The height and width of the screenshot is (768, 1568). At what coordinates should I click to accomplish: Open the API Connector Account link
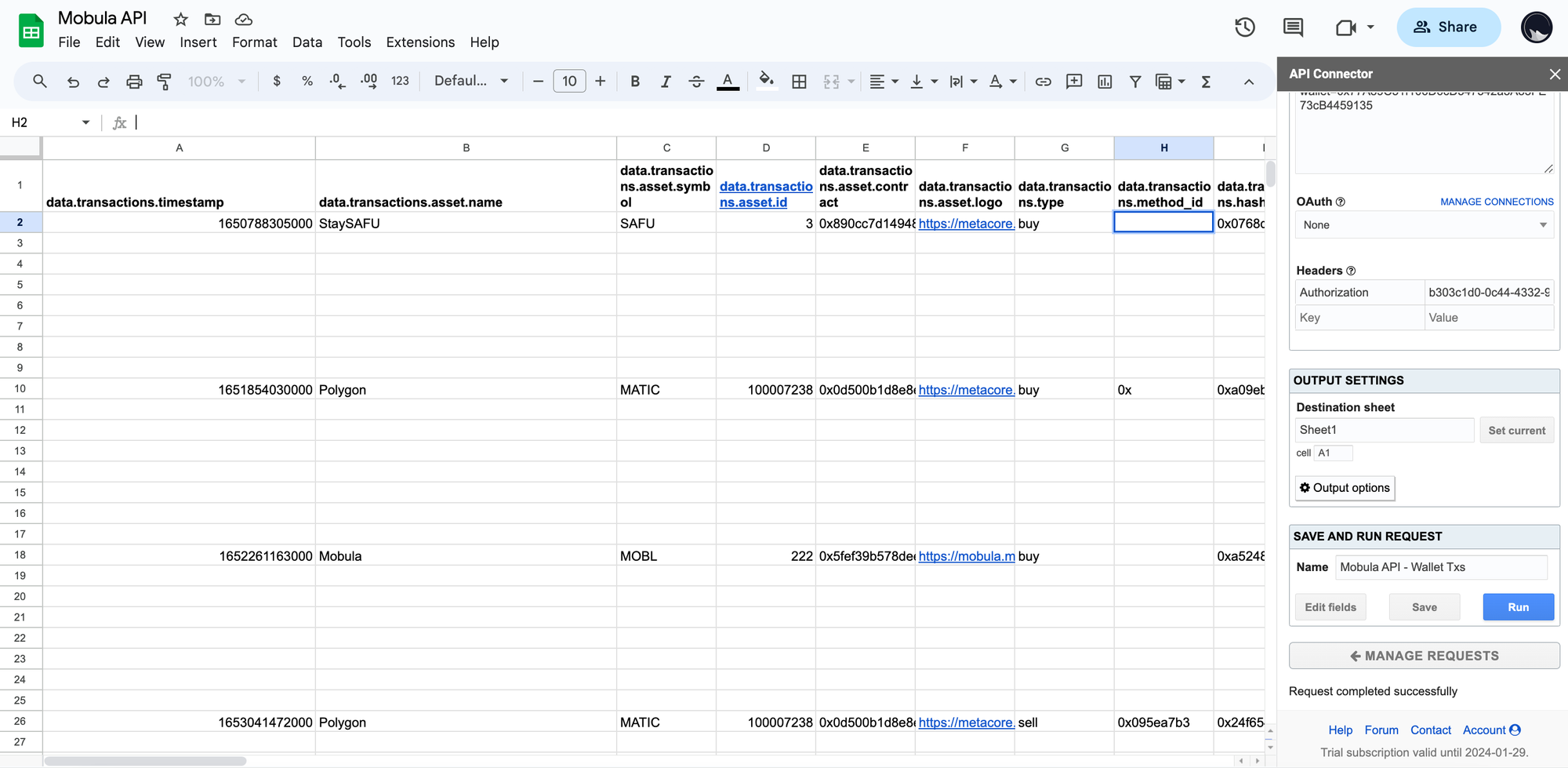click(1491, 730)
